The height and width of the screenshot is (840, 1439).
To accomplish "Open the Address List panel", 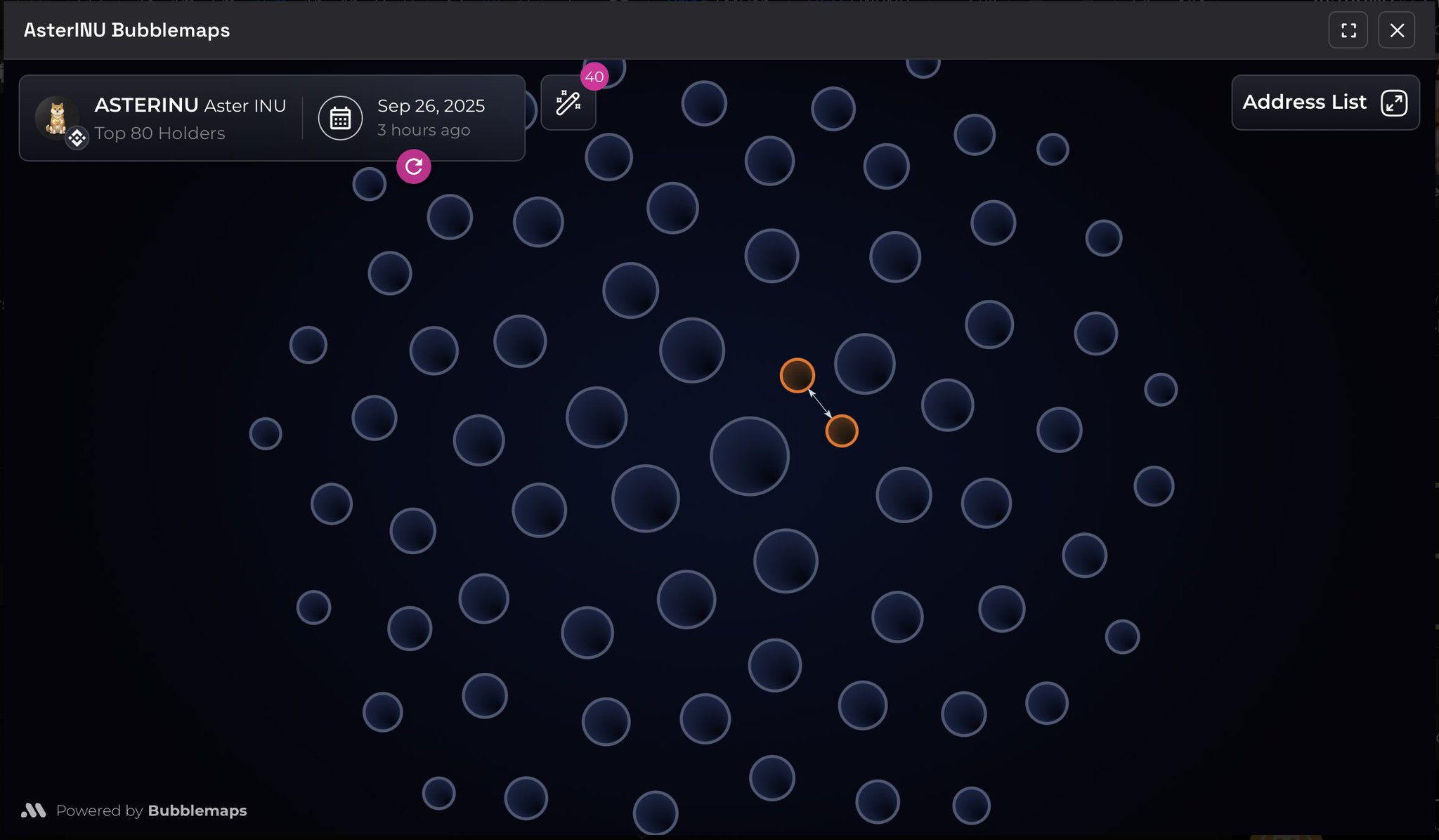I will (x=1325, y=103).
